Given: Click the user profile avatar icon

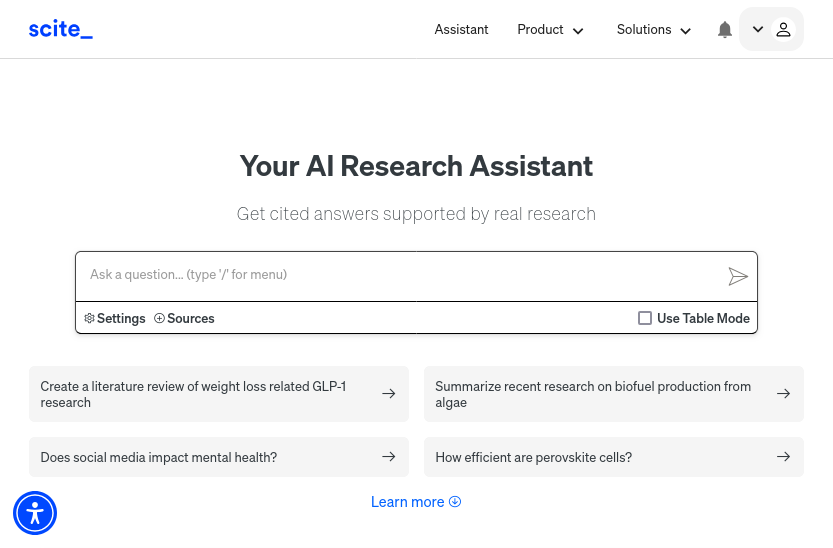Looking at the screenshot, I should [x=783, y=29].
